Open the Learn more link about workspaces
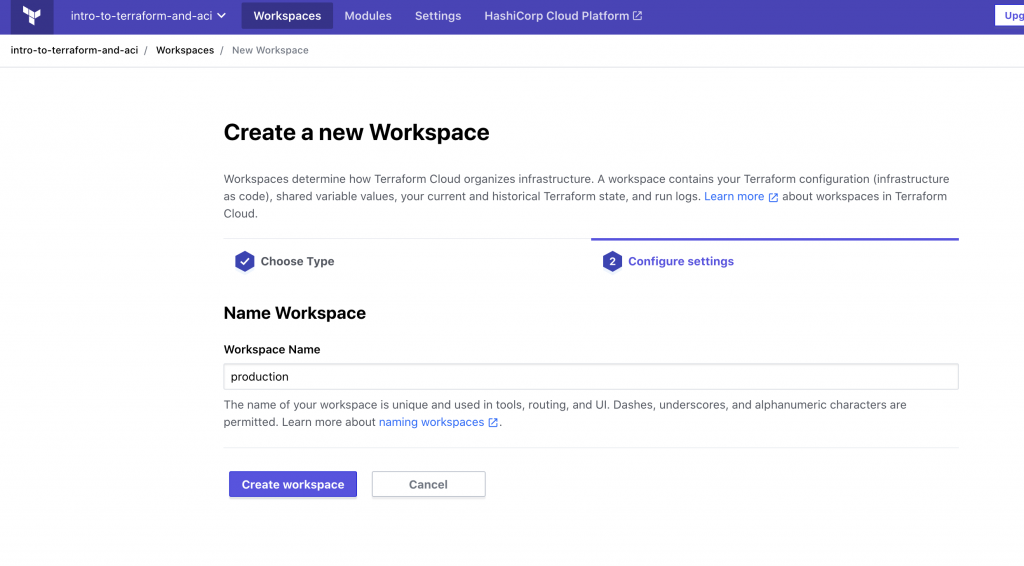Image resolution: width=1024 pixels, height=566 pixels. [x=733, y=197]
